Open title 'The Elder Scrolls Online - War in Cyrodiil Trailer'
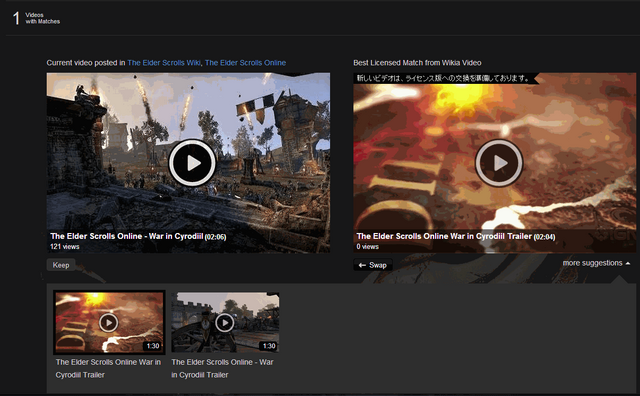 click(x=222, y=368)
